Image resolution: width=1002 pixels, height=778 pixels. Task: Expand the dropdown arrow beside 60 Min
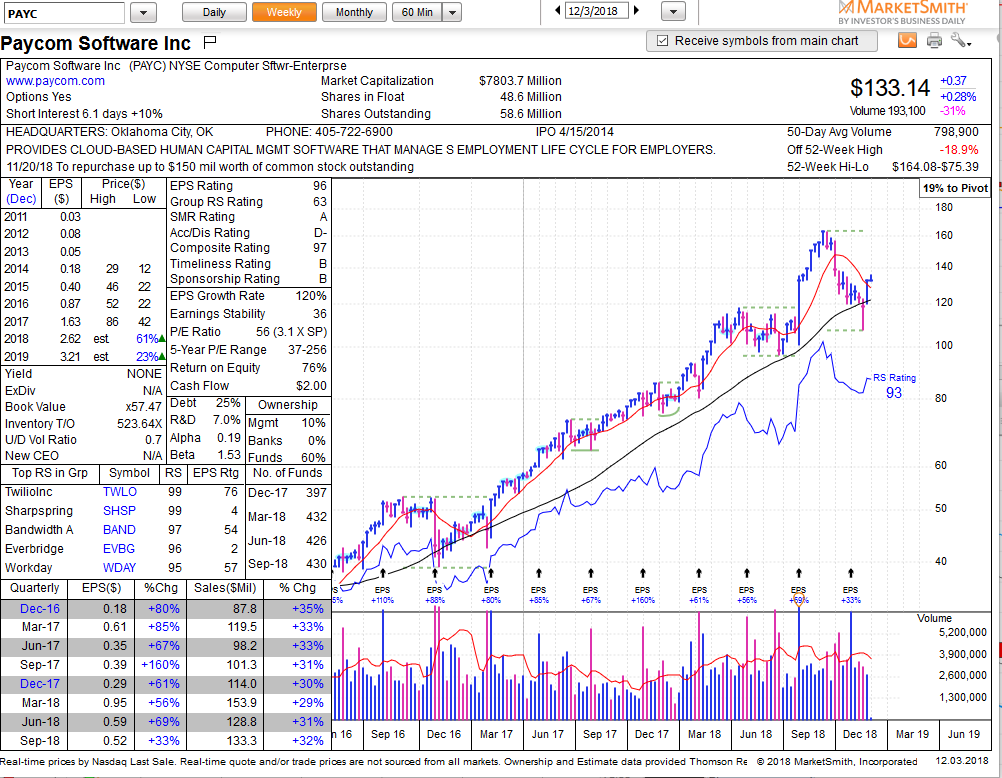(452, 12)
